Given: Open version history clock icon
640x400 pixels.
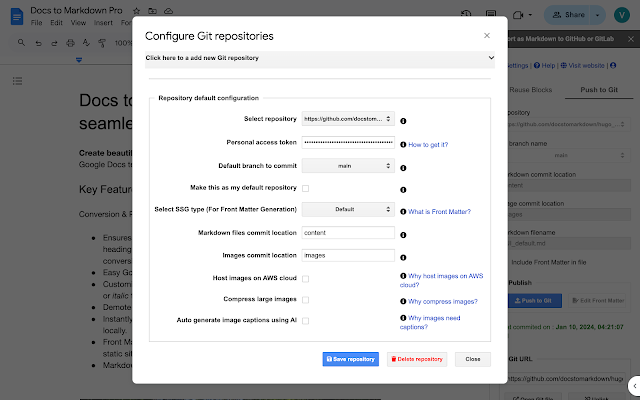Looking at the screenshot, I should 466,13.
